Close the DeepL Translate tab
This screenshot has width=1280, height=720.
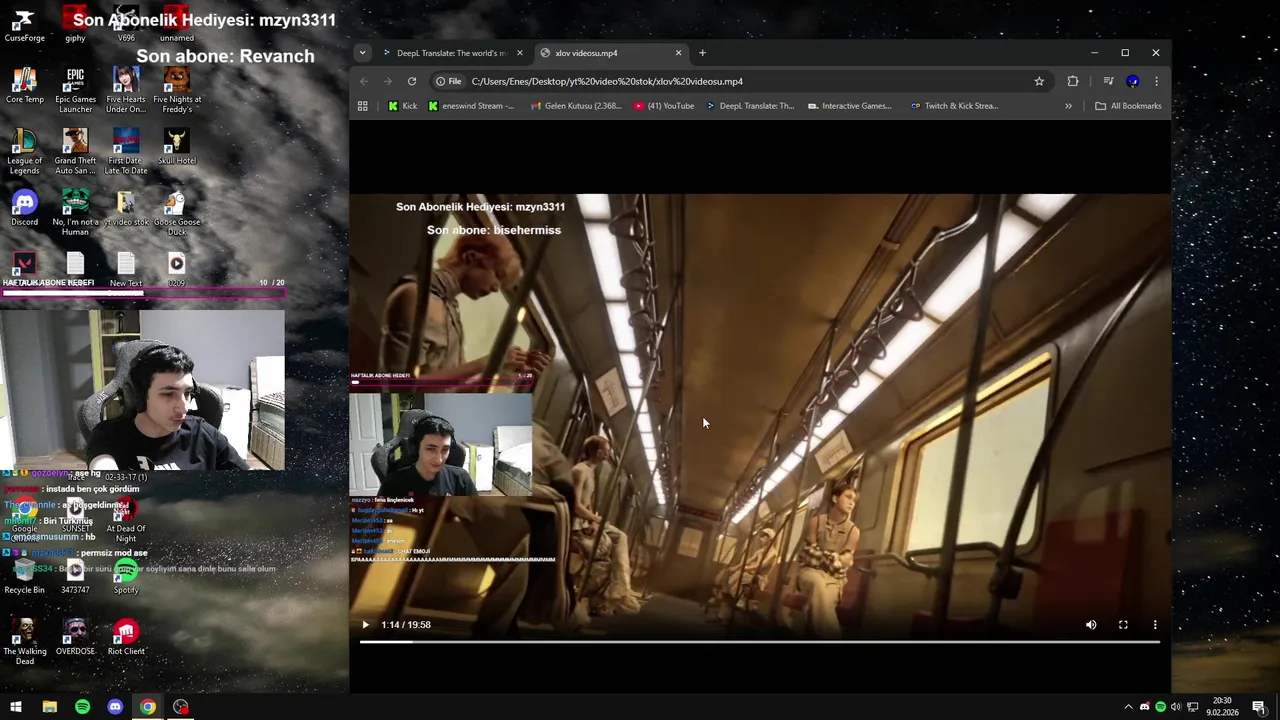(519, 53)
